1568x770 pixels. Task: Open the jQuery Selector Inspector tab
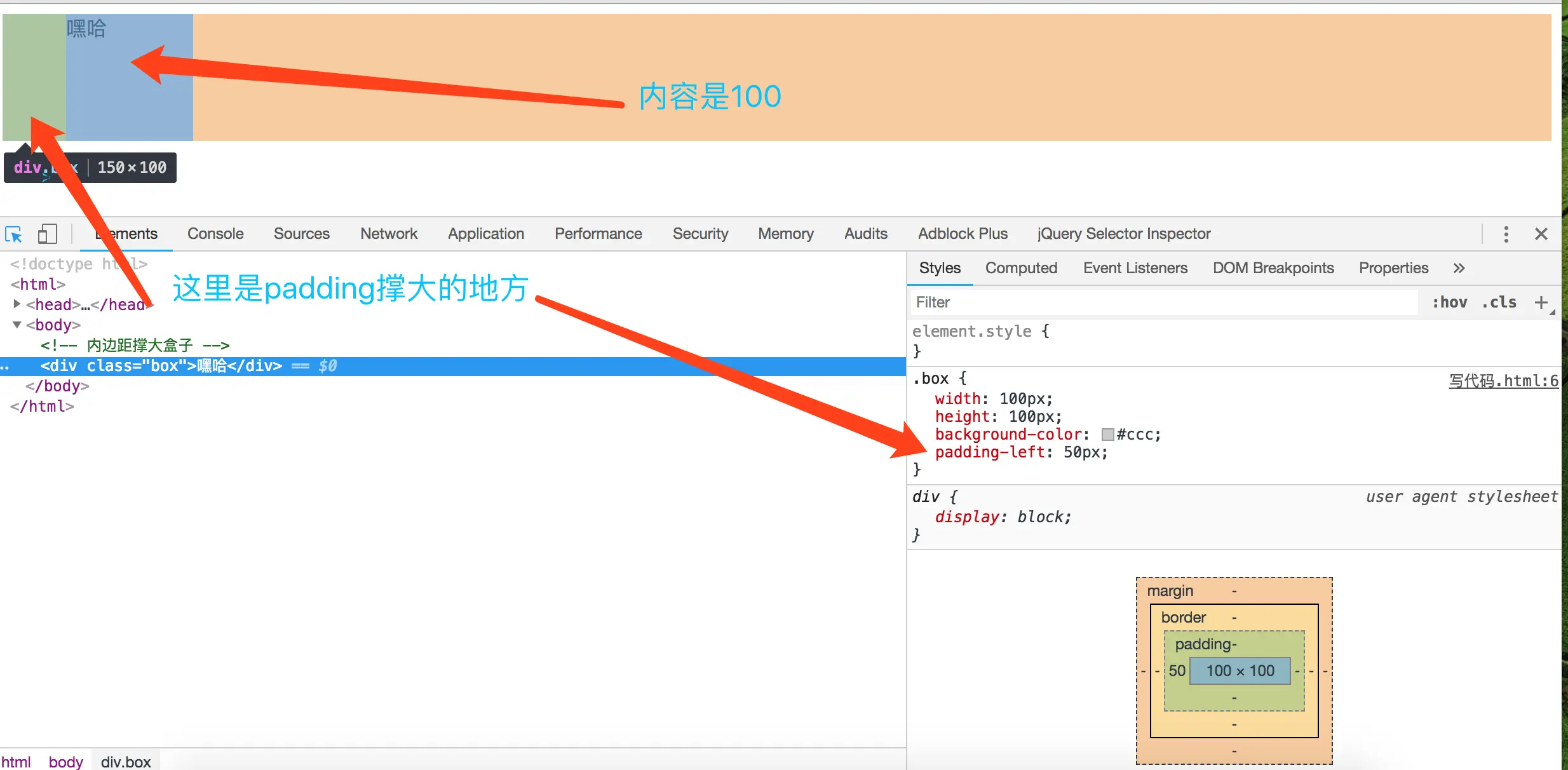click(x=1123, y=234)
